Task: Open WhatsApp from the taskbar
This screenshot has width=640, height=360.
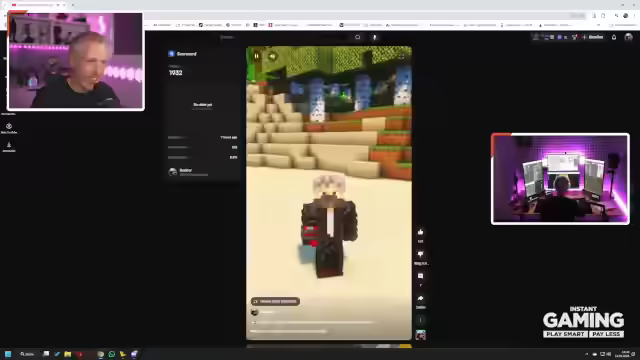Action: [x=112, y=354]
